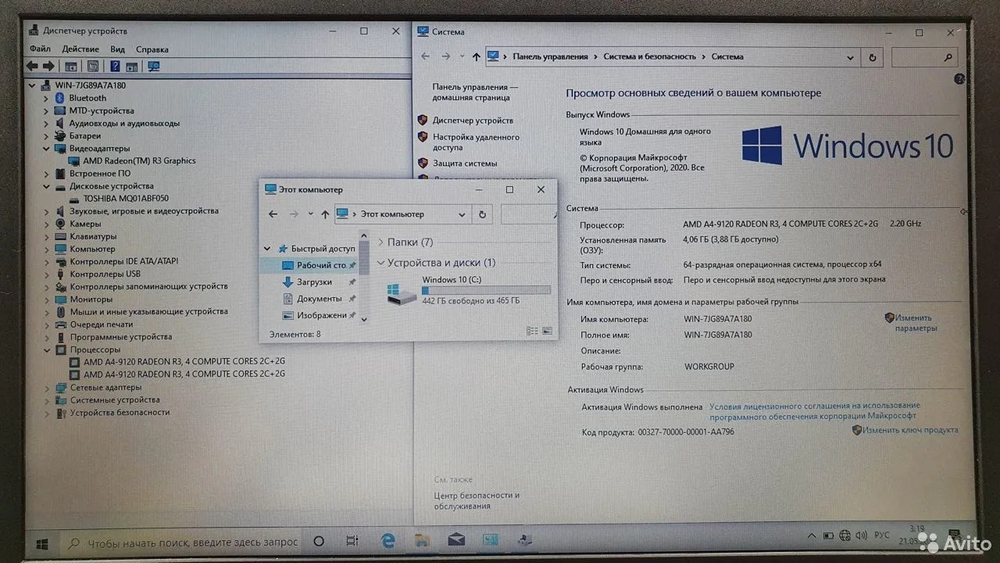
Task: Click the taskbar search box
Action: pyautogui.click(x=182, y=543)
